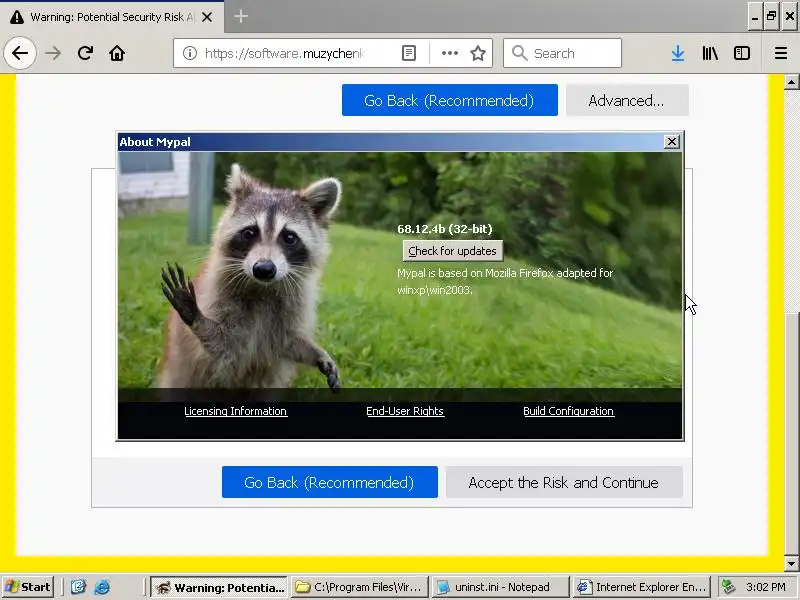Image resolution: width=800 pixels, height=600 pixels.
Task: Click the system tray network icon
Action: (729, 587)
